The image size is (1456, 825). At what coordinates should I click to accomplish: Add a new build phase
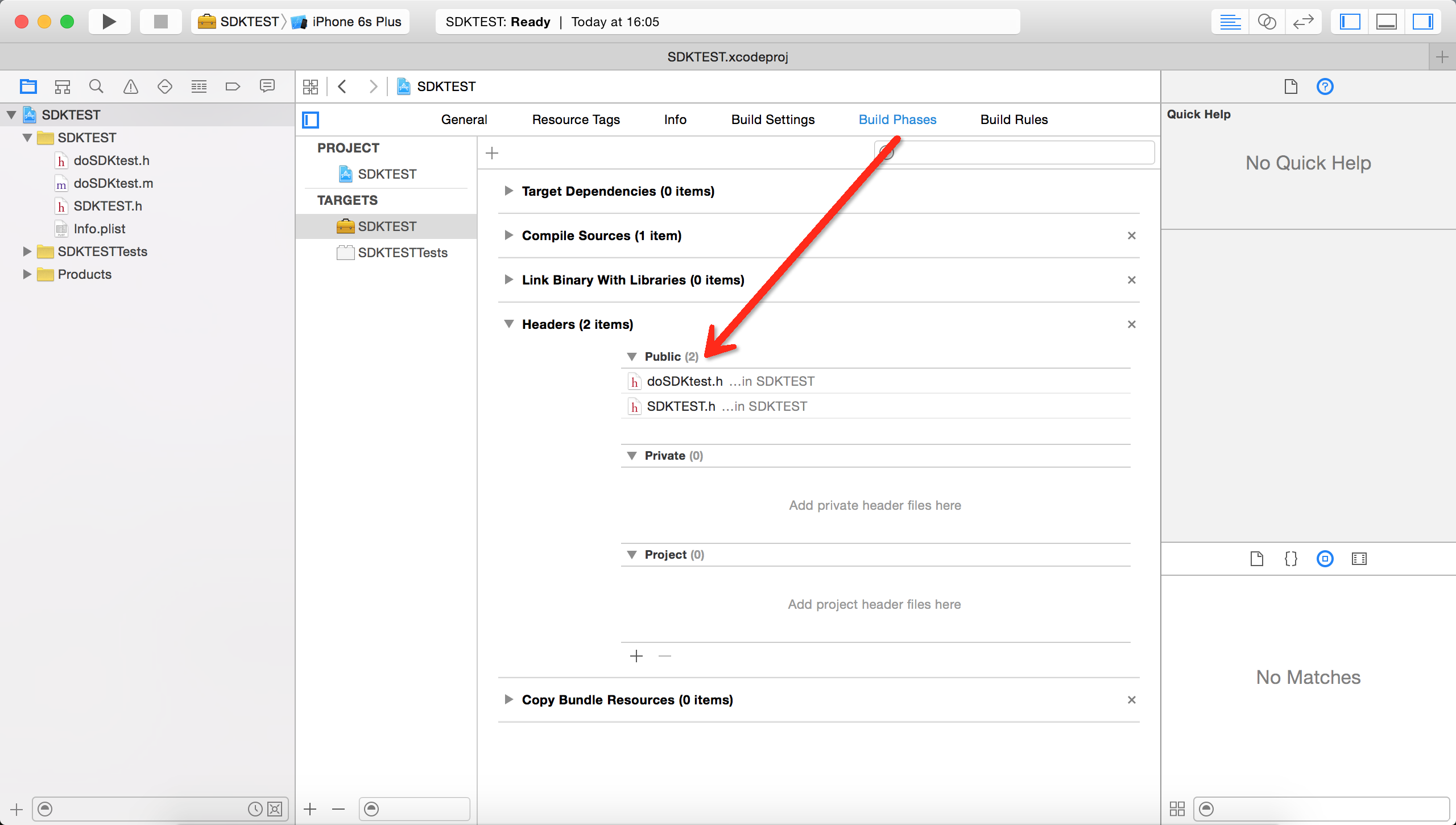pos(492,153)
